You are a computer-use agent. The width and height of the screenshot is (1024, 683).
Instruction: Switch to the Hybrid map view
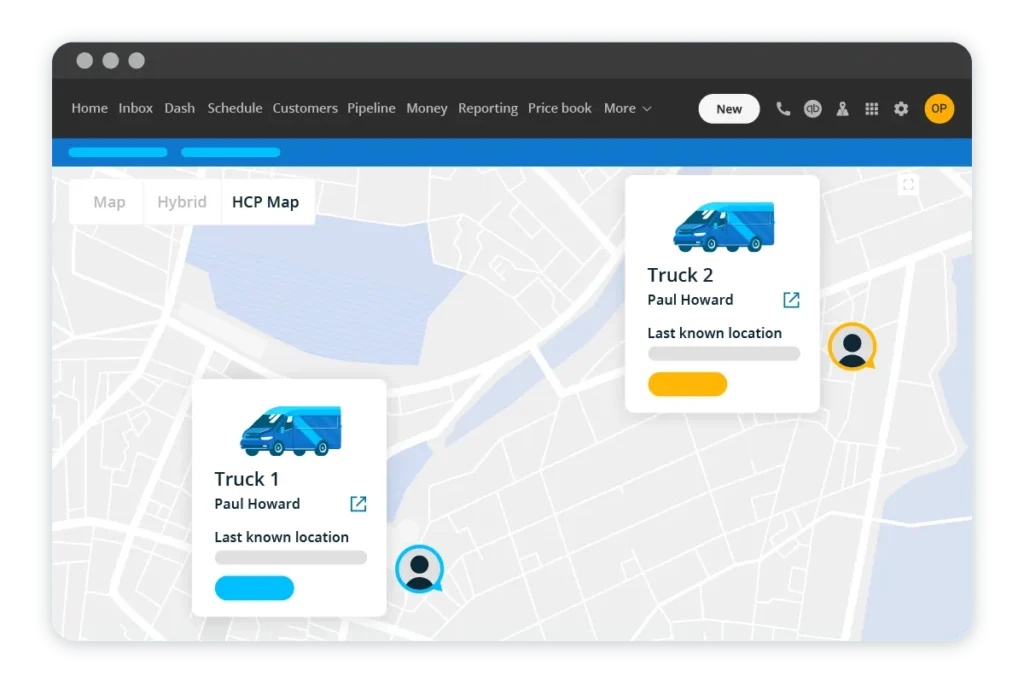point(181,201)
